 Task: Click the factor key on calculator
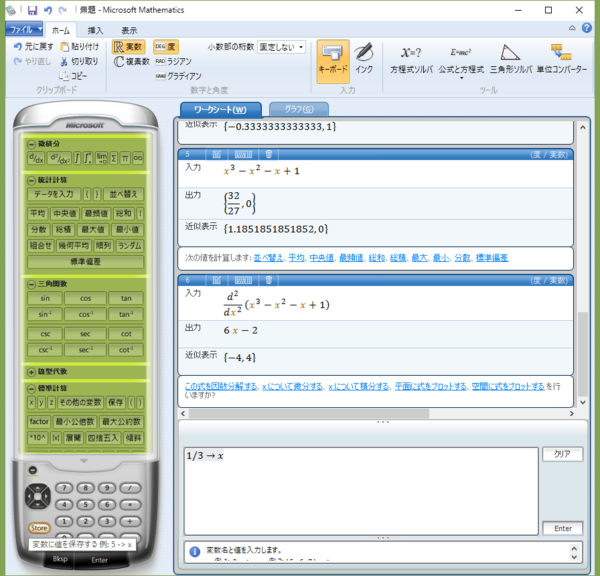pyautogui.click(x=39, y=422)
